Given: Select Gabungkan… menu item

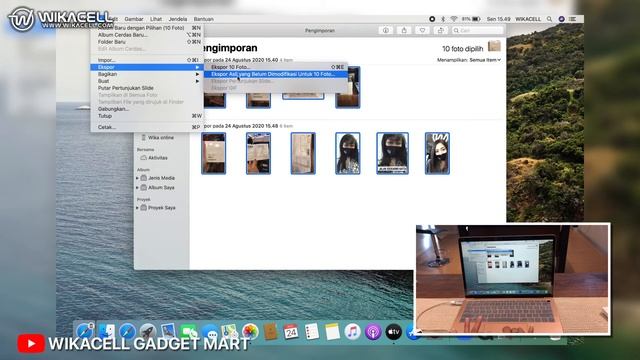Looking at the screenshot, I should (147, 109).
